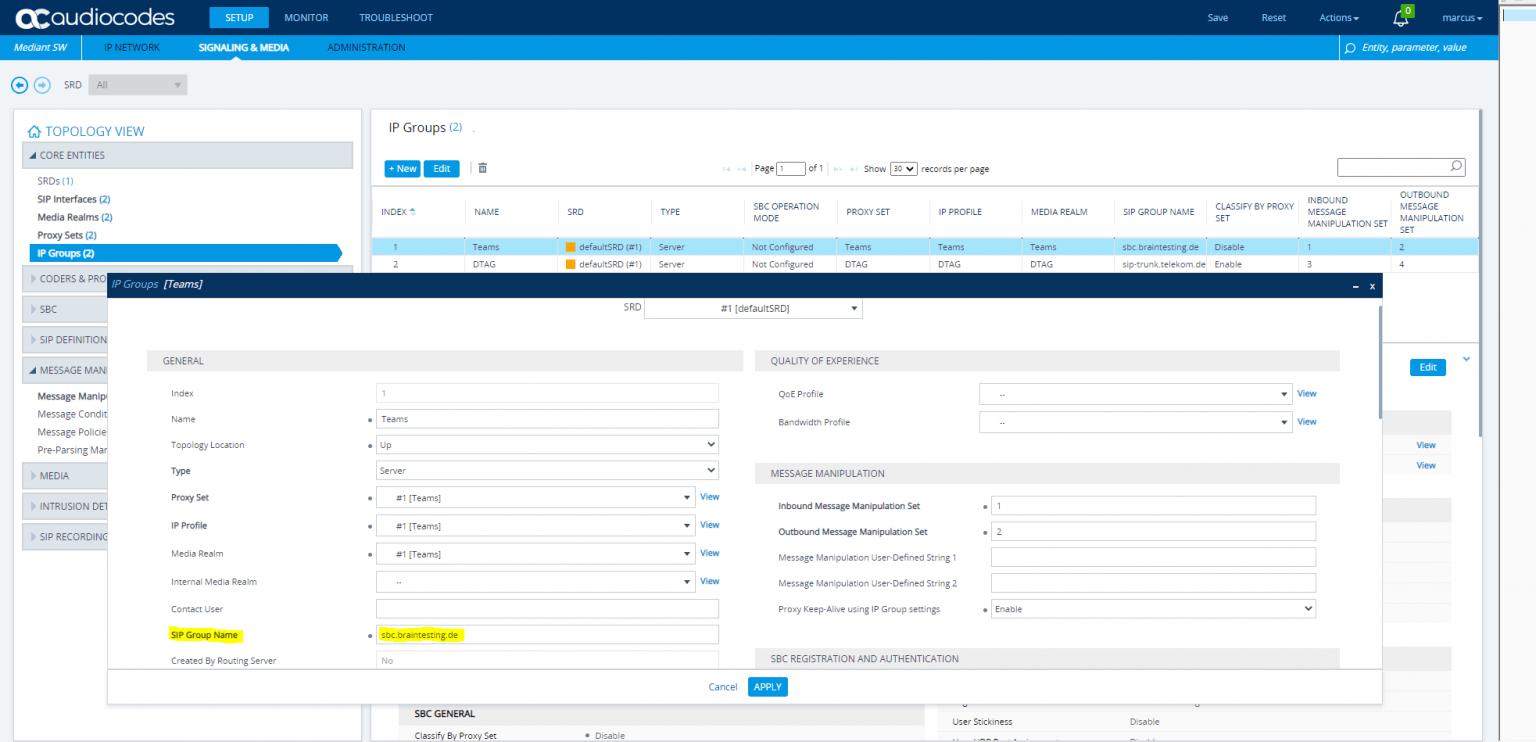Viewport: 1536px width, 742px height.
Task: Open the IP NETWORK tab
Action: [x=131, y=46]
